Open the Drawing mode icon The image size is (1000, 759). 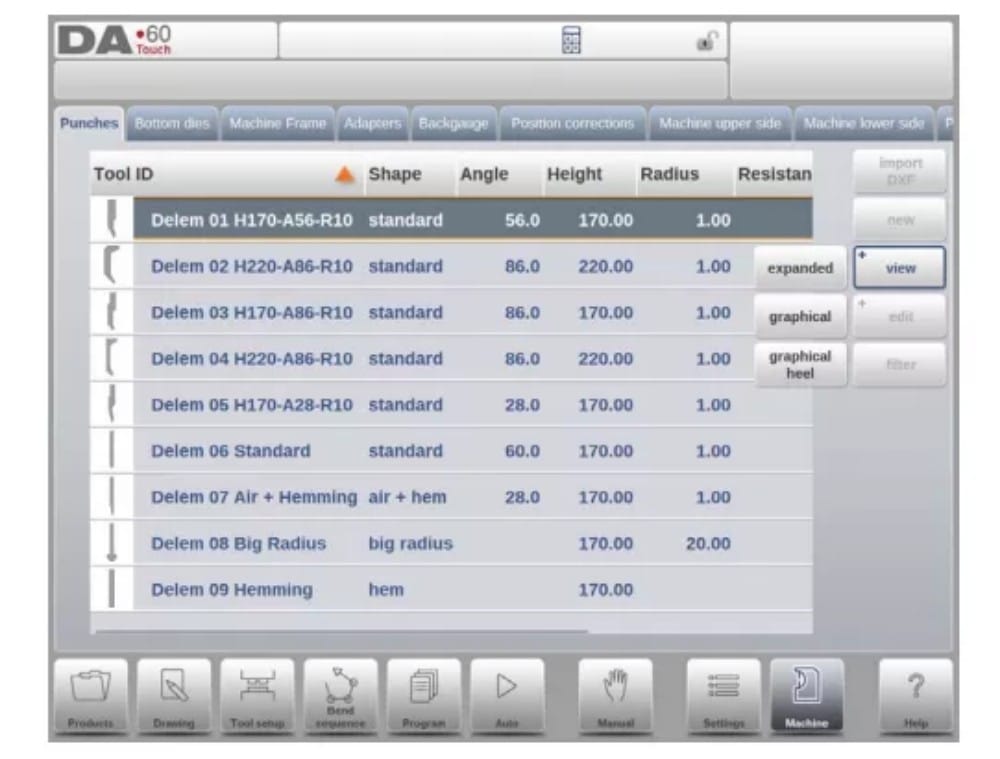(174, 696)
